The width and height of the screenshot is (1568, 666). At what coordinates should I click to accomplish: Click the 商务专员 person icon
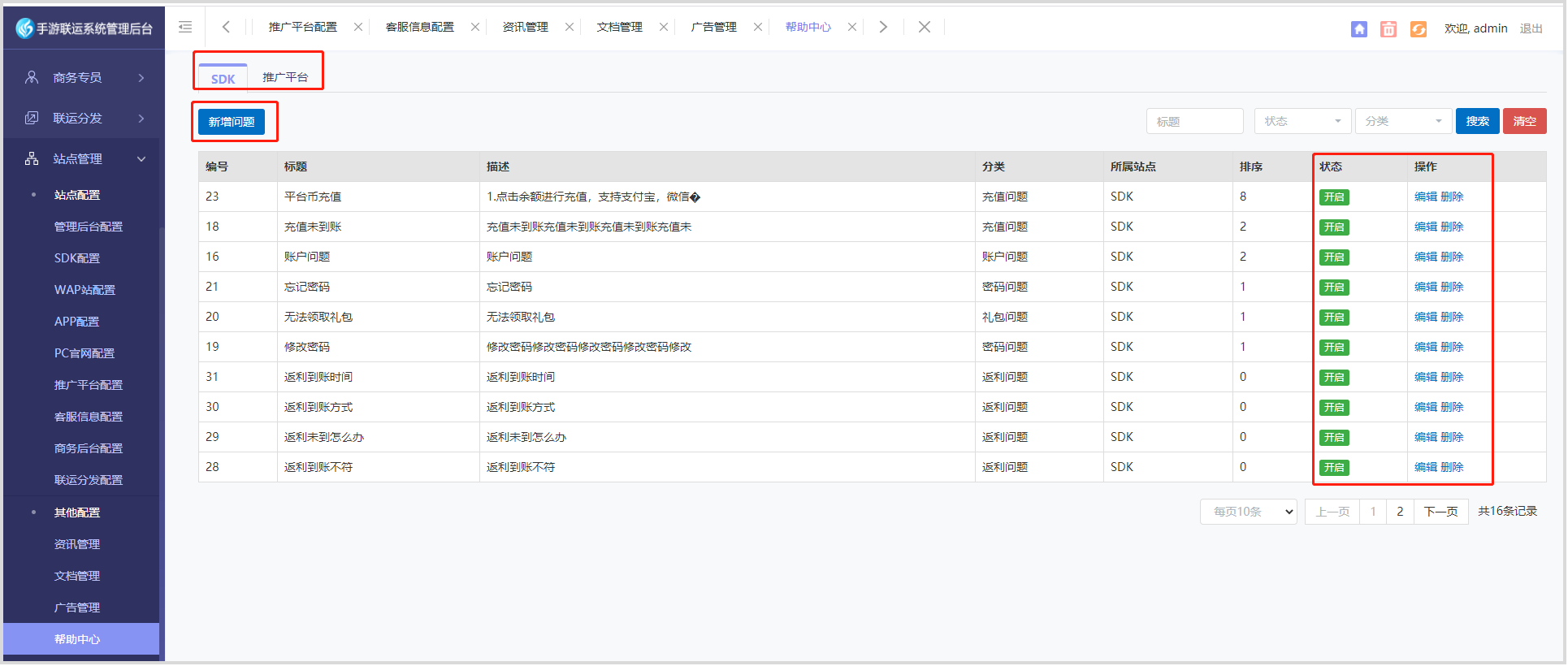point(32,77)
